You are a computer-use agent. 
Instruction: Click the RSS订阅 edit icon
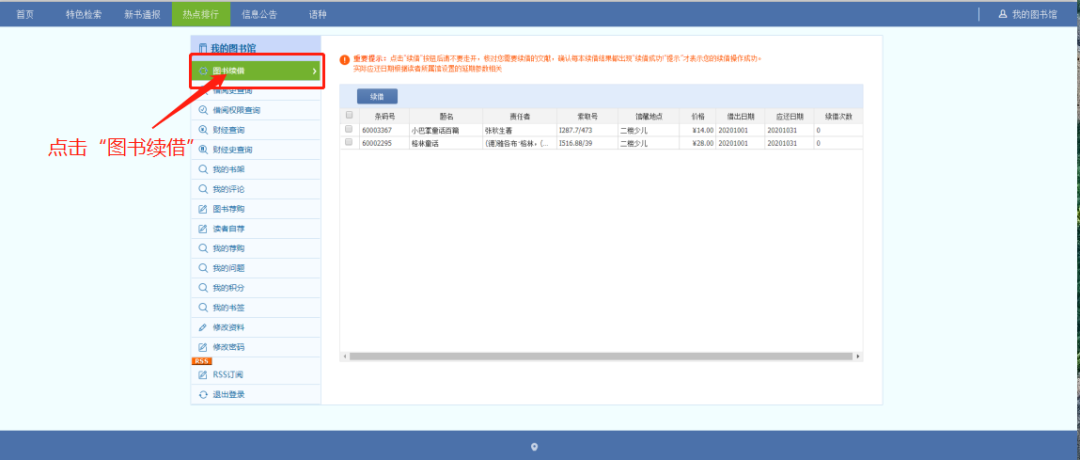(202, 375)
